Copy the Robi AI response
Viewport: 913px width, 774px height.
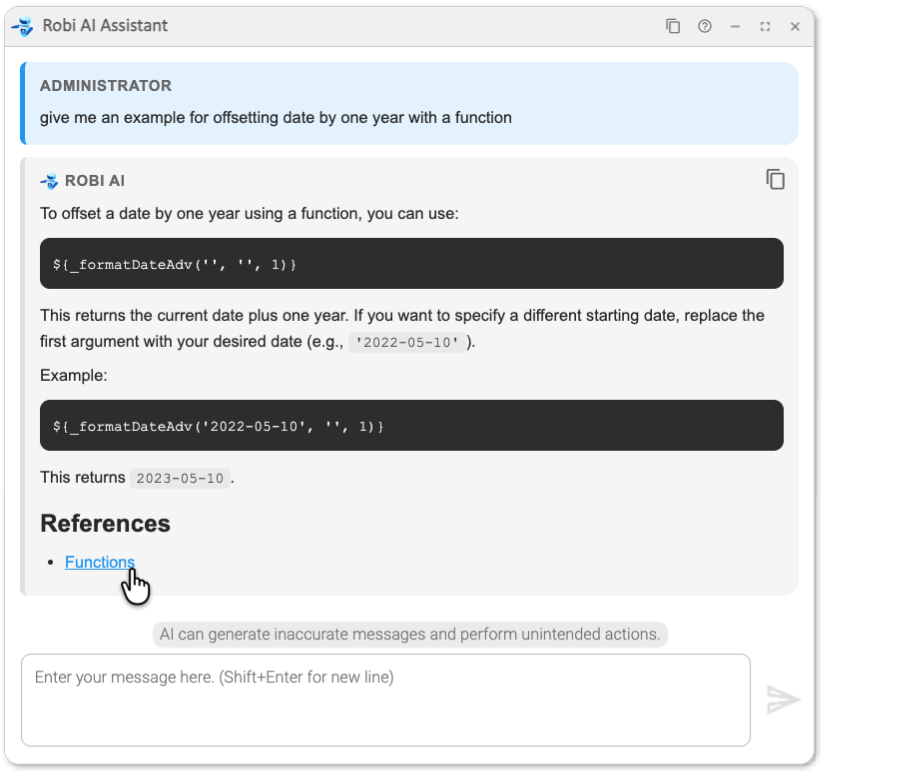[x=775, y=180]
